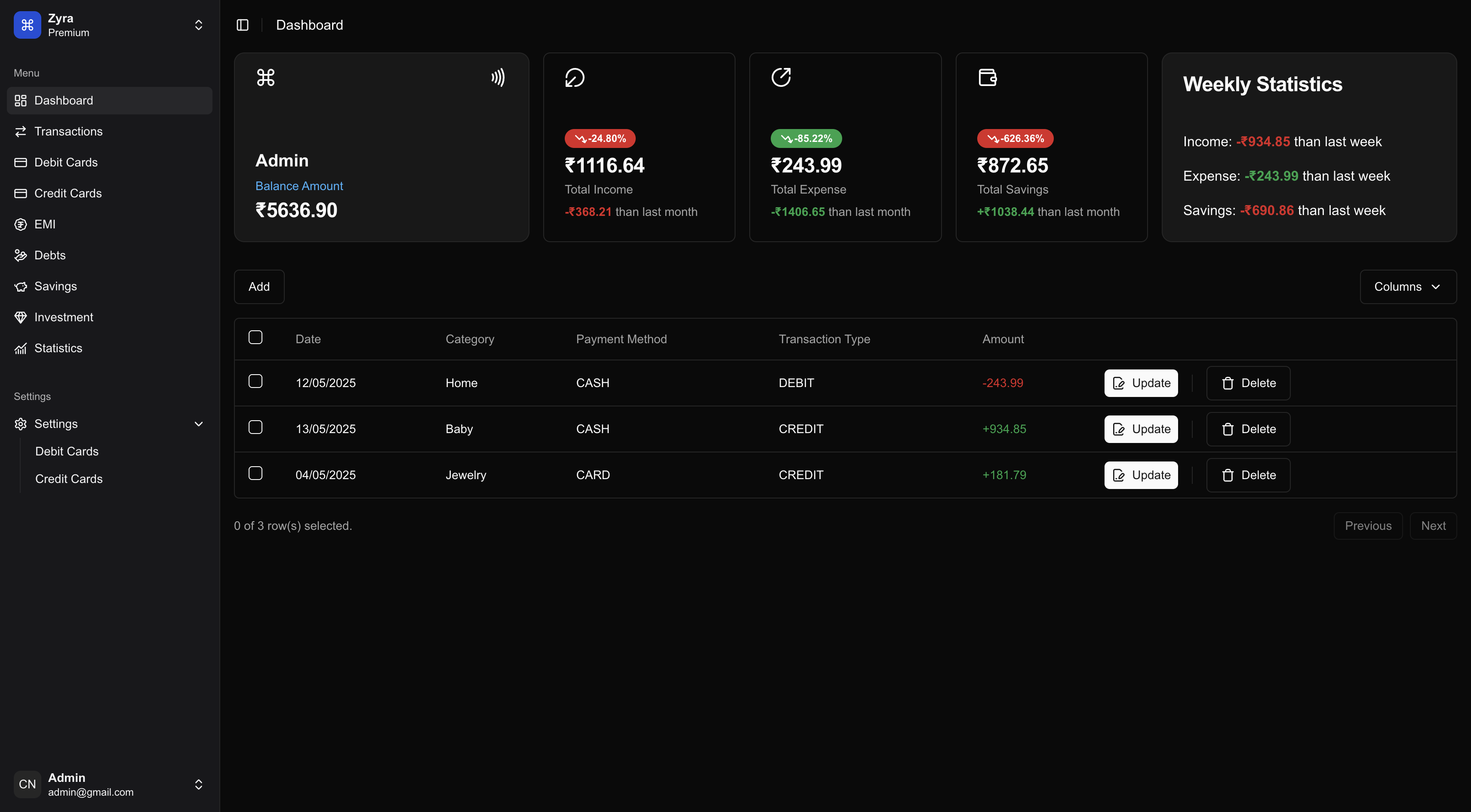
Task: Go to the Next page of transactions
Action: [x=1433, y=525]
